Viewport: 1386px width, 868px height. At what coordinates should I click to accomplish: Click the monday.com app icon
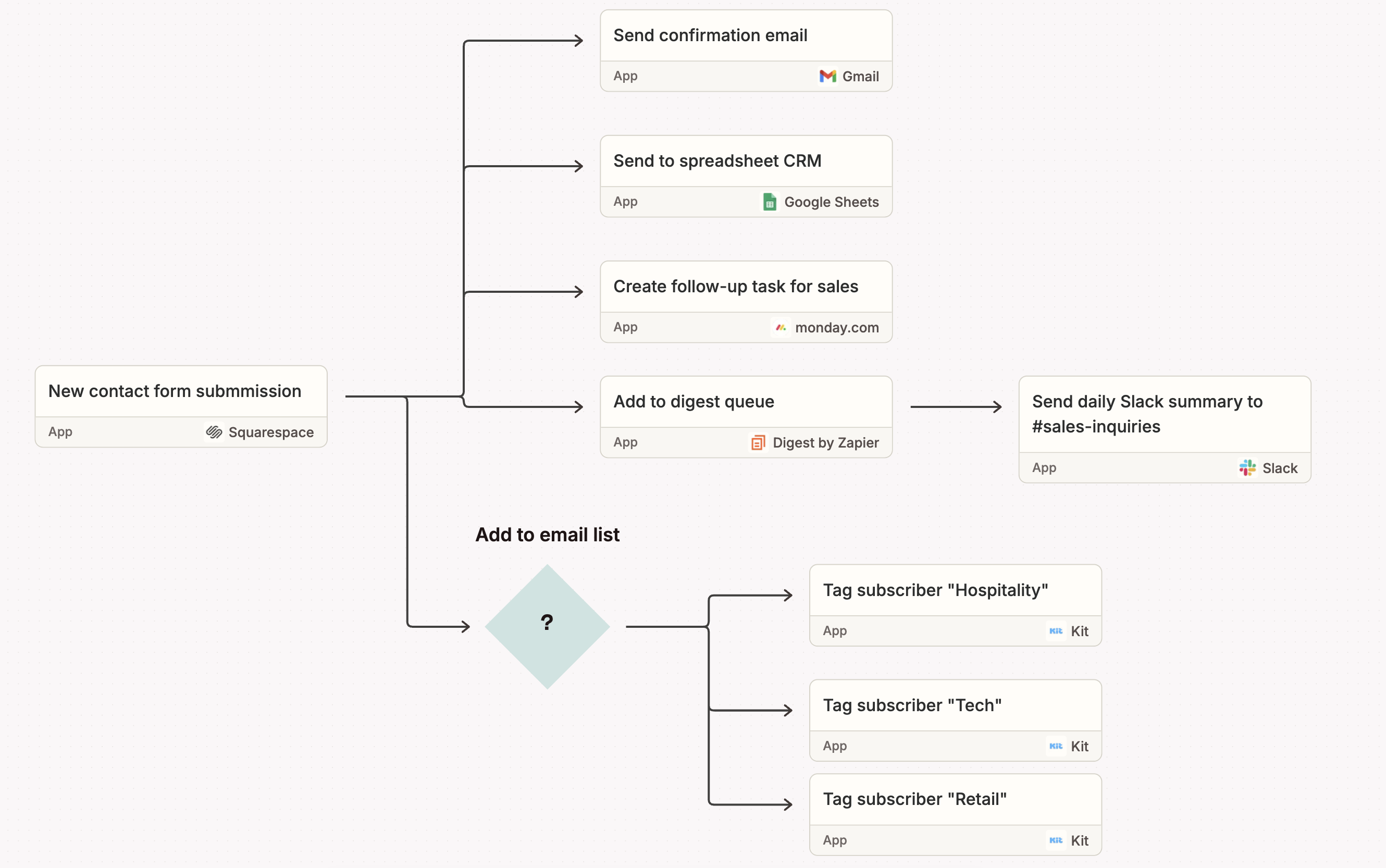coord(780,327)
